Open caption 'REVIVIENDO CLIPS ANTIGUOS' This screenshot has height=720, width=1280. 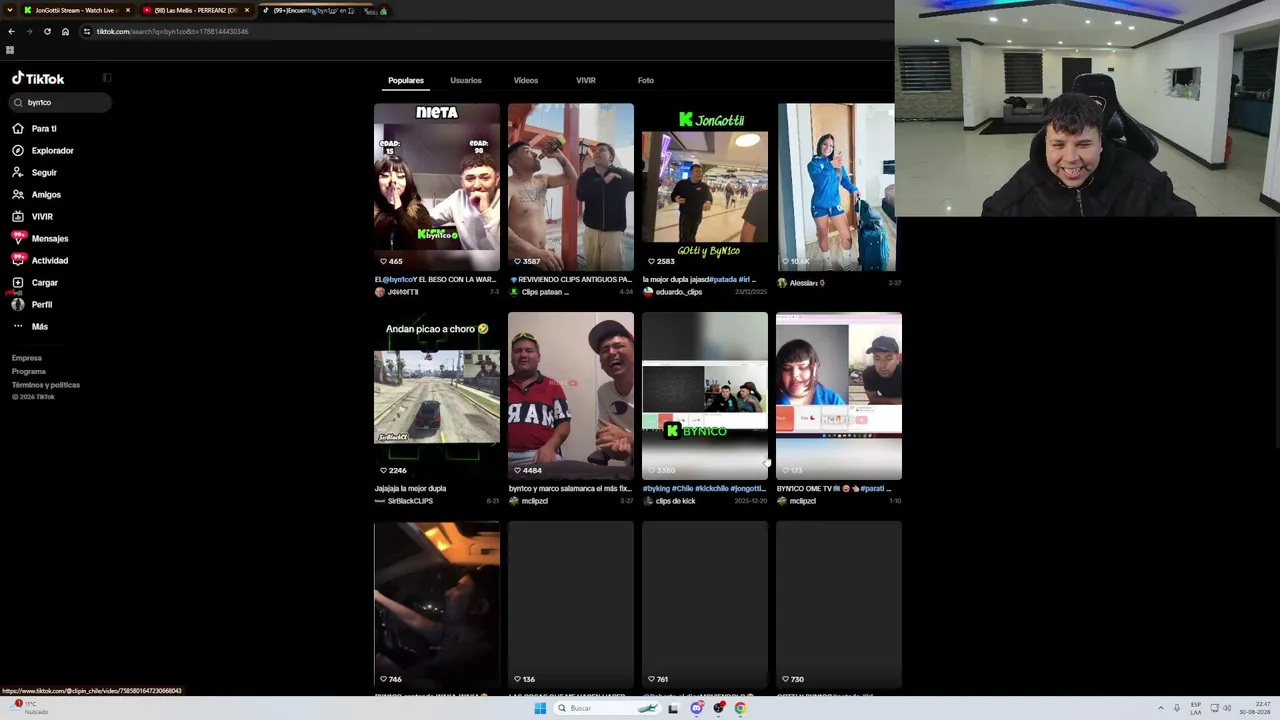point(571,280)
